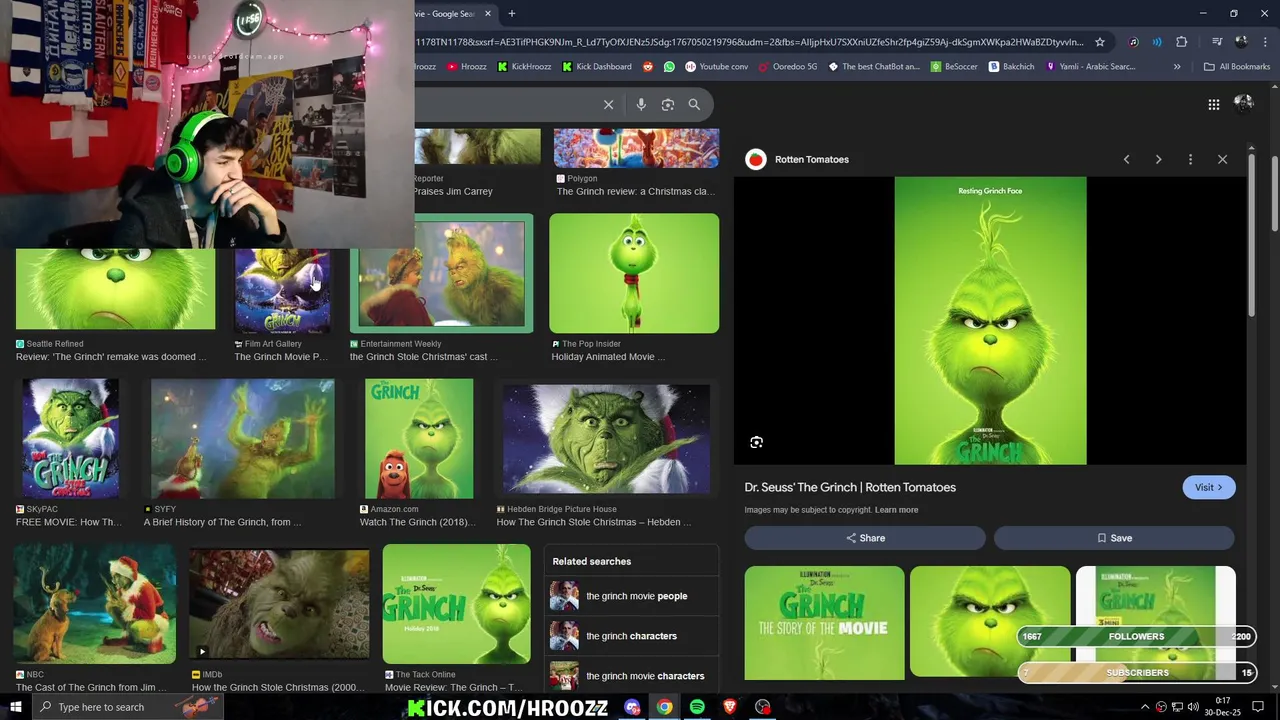Share the Grinch image

pyautogui.click(x=865, y=538)
